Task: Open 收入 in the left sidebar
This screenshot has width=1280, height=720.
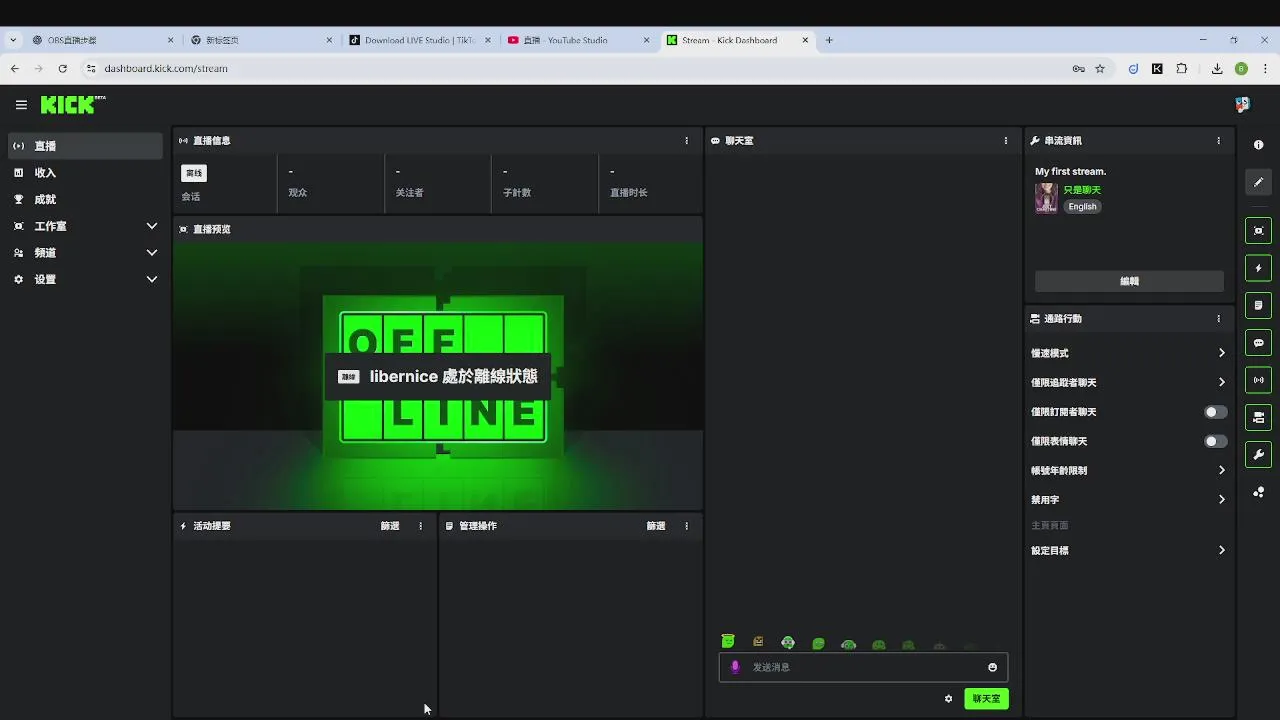Action: tap(85, 173)
